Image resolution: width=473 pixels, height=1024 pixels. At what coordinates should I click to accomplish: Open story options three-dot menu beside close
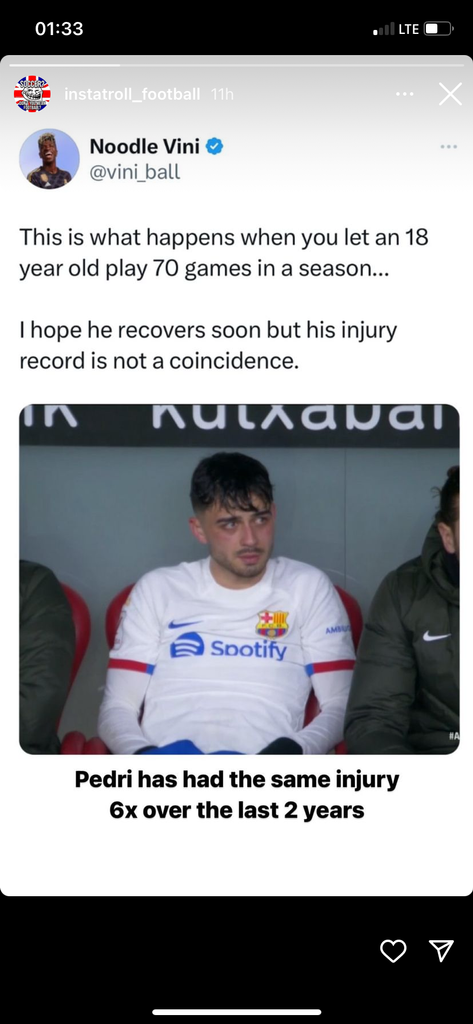(404, 94)
